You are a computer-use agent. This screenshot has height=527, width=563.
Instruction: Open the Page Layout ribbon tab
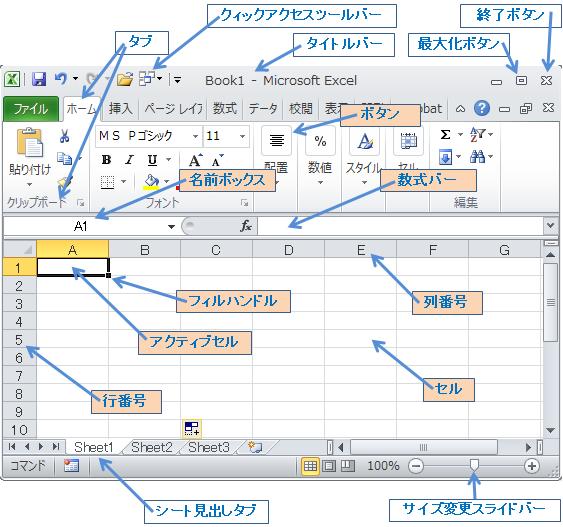(173, 108)
